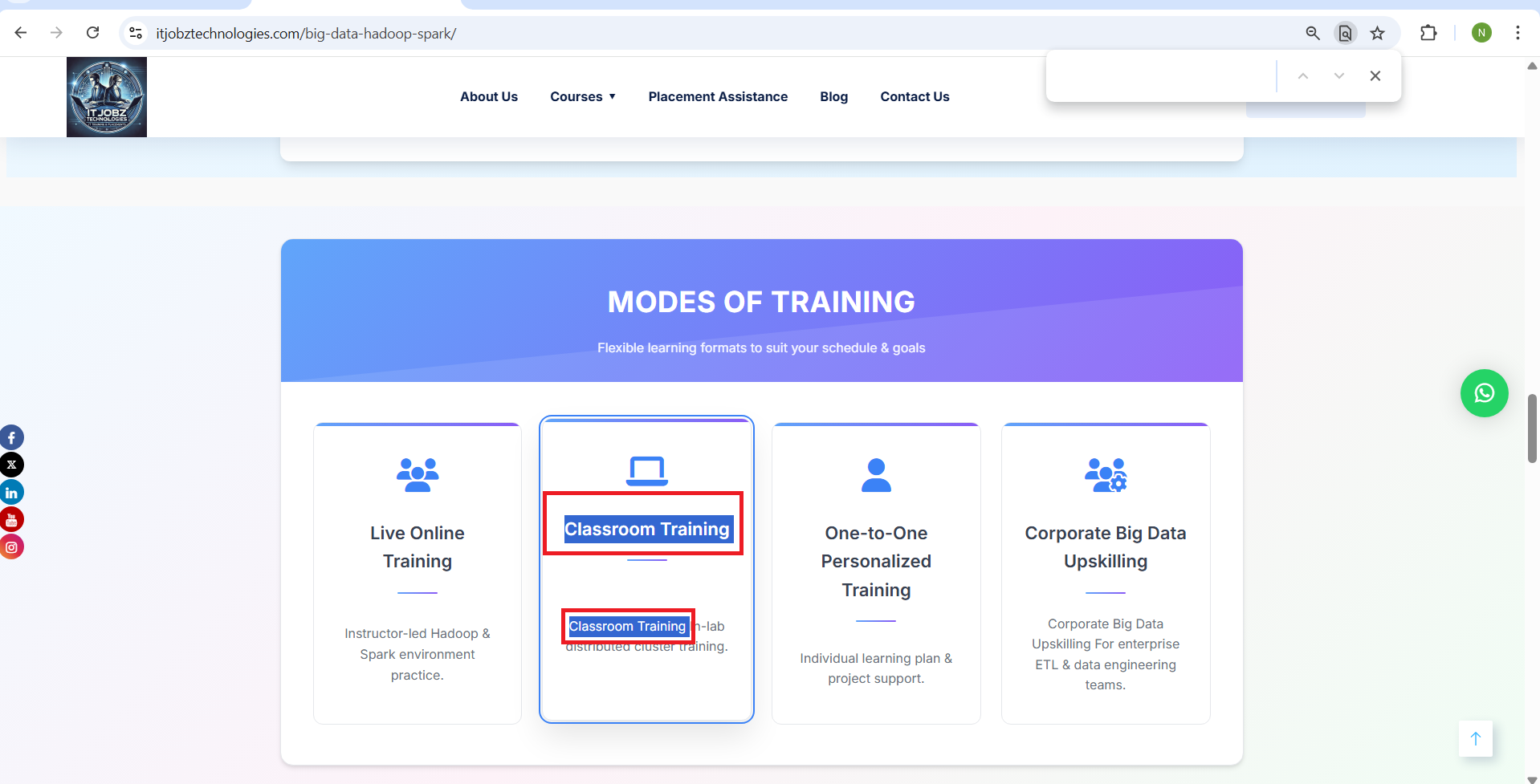Open the browser Extensions puzzle icon
The image size is (1540, 784).
tap(1428, 33)
